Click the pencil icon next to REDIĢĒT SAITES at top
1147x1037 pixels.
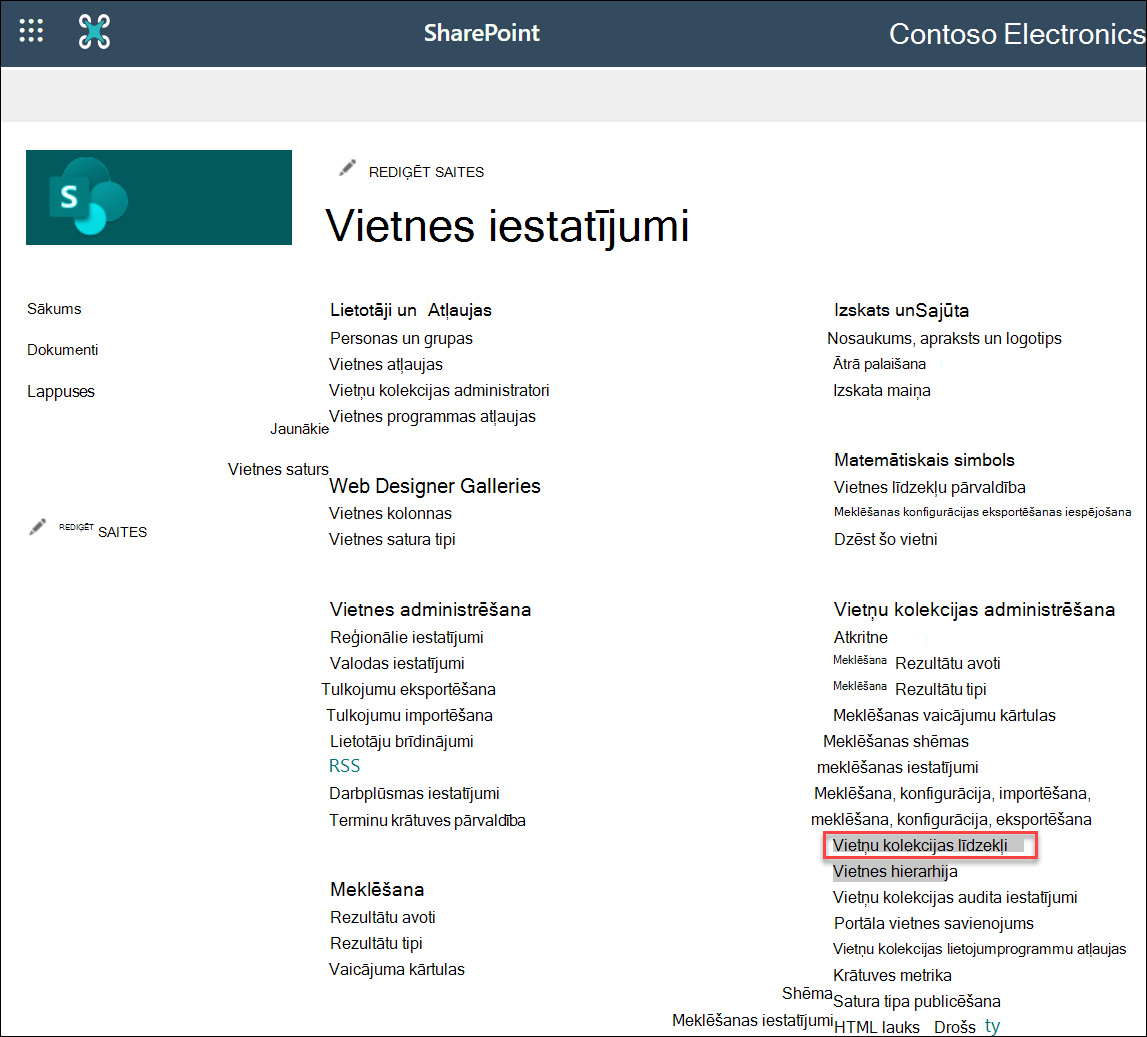[x=347, y=169]
